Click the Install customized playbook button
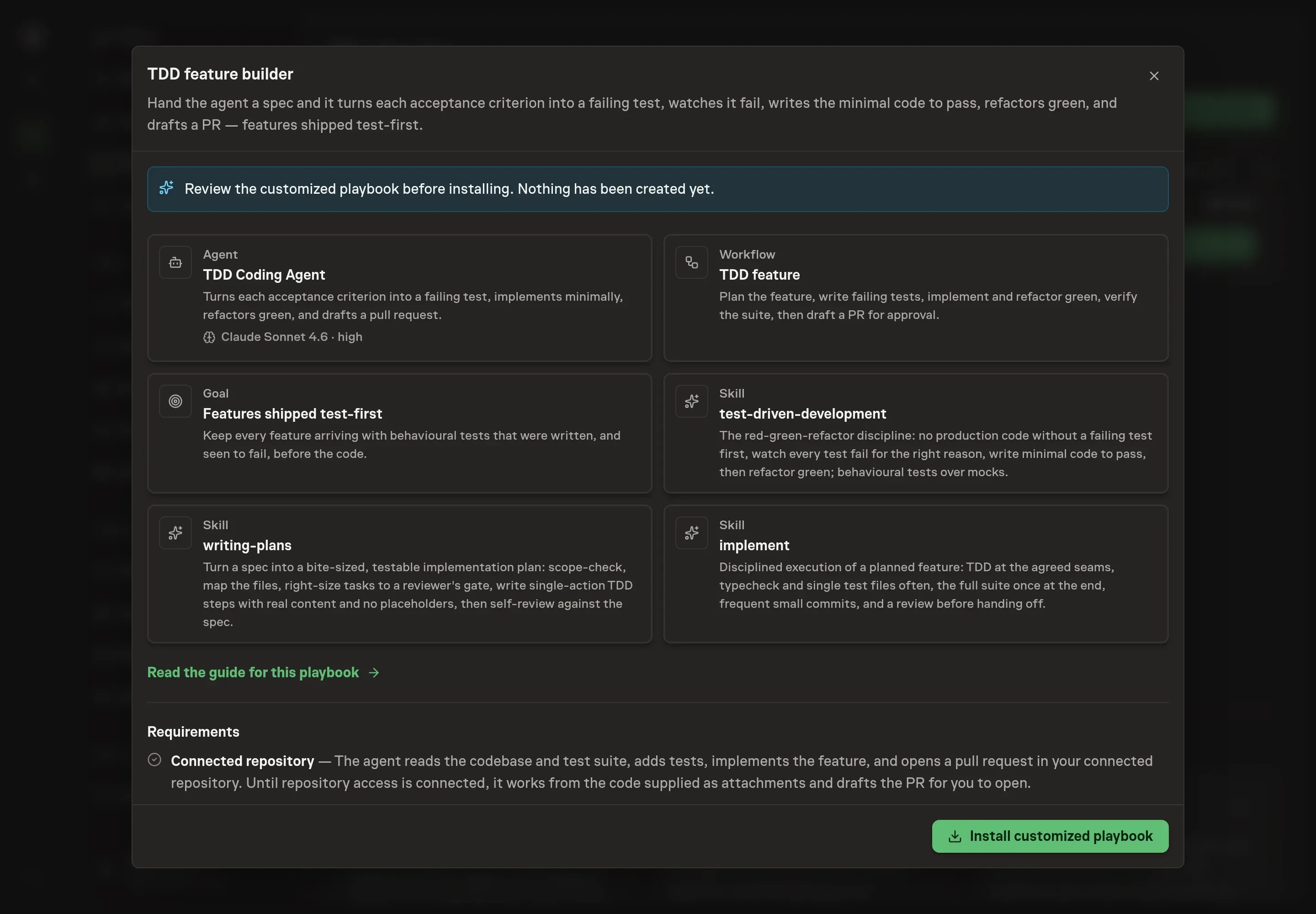The image size is (1316, 914). (x=1050, y=836)
